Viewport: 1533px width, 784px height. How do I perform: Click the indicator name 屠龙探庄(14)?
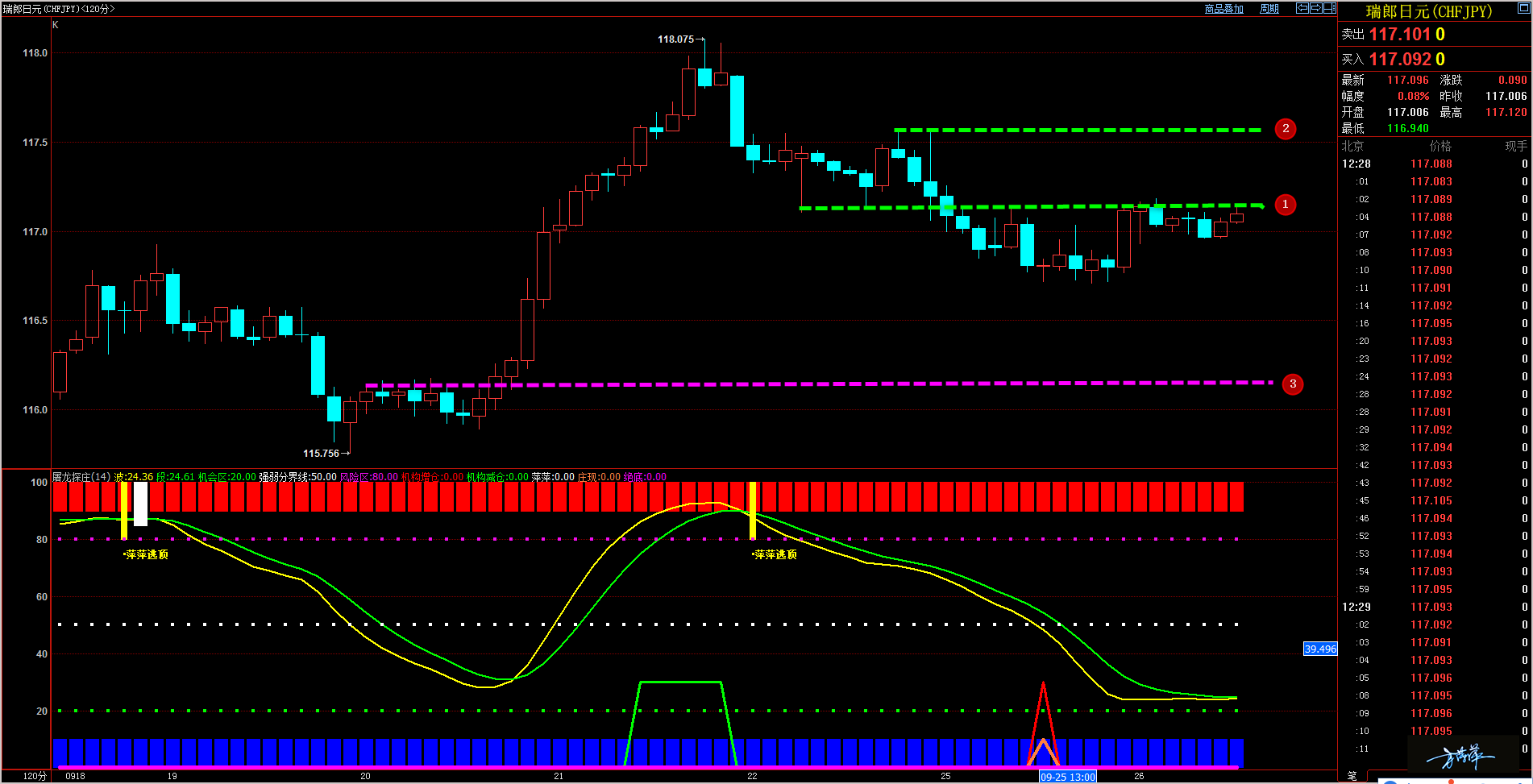(81, 477)
